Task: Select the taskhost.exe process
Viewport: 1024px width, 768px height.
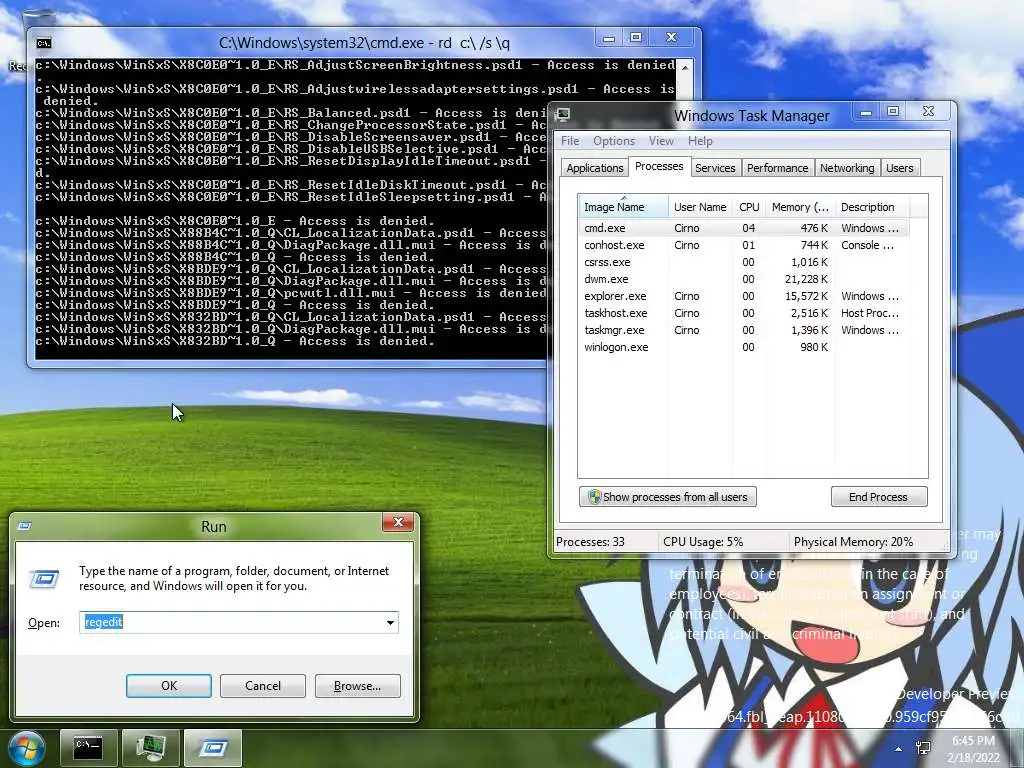Action: (x=743, y=313)
